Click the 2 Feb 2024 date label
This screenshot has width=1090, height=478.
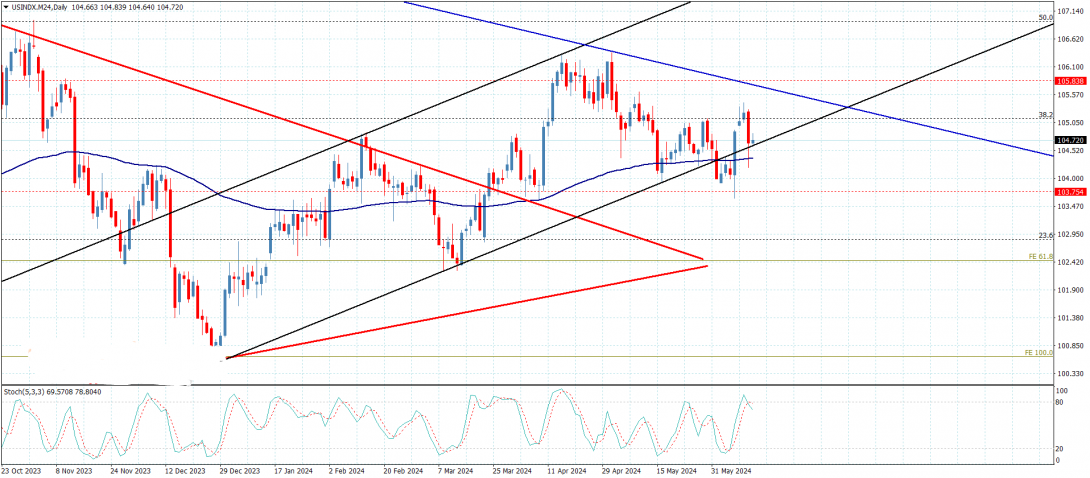click(348, 470)
